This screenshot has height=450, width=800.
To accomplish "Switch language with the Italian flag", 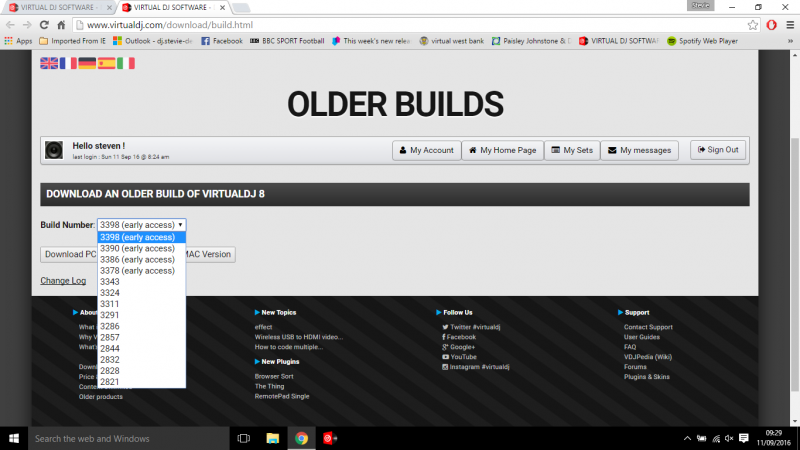I will click(126, 63).
